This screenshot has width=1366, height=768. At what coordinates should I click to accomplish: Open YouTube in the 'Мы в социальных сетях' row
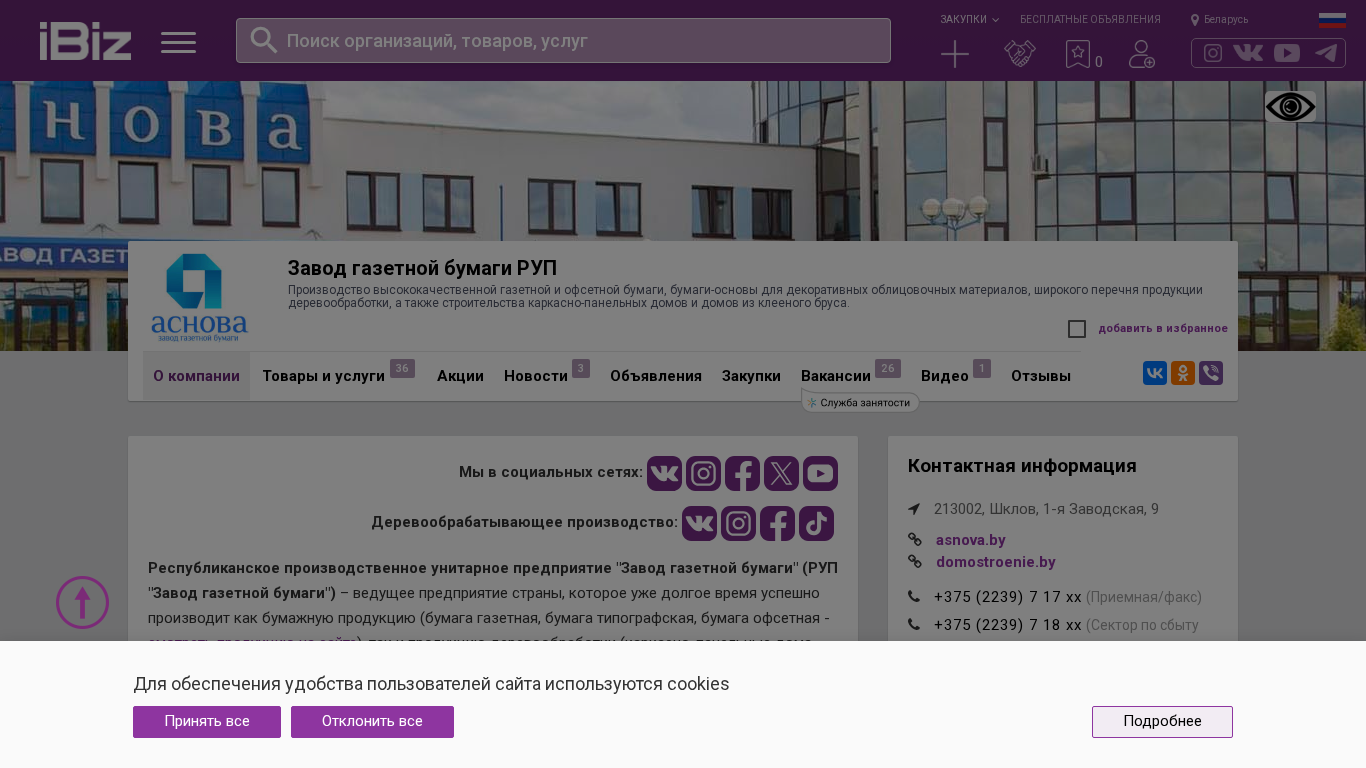pyautogui.click(x=820, y=473)
